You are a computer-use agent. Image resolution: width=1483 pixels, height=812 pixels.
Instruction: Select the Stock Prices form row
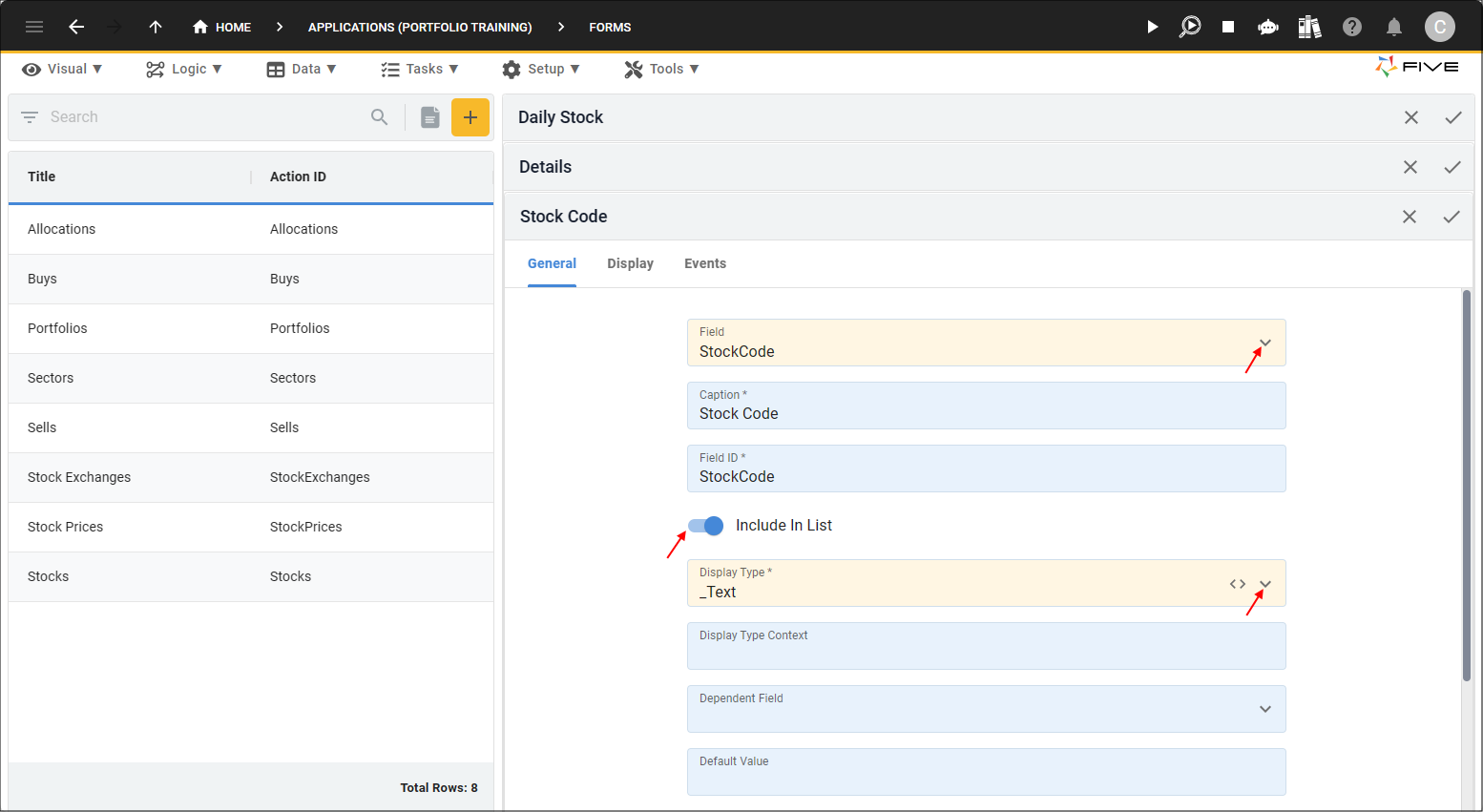251,527
